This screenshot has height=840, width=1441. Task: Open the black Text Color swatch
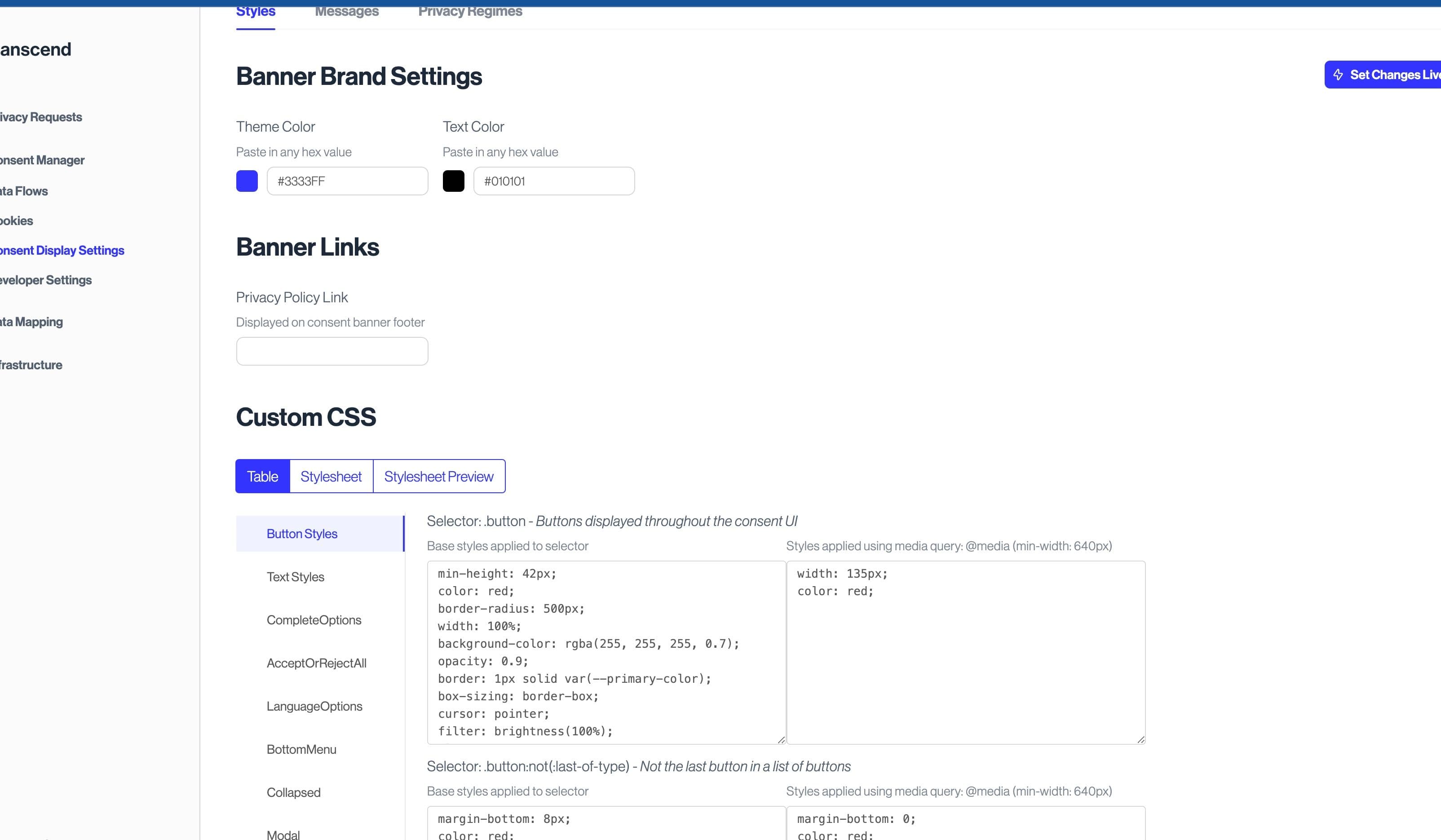(454, 181)
